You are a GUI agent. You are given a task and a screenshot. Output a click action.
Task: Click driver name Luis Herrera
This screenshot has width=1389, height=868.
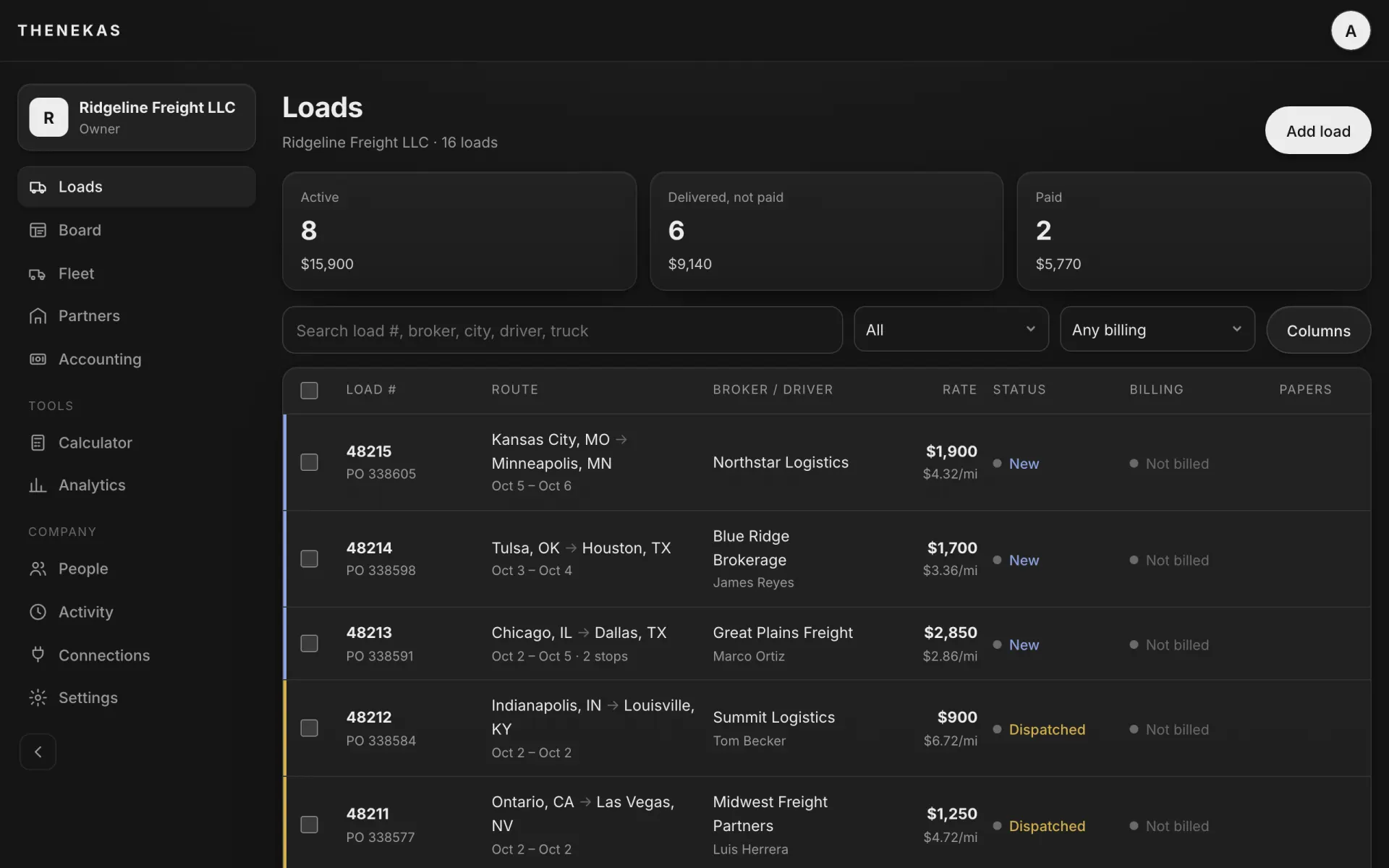coord(750,849)
